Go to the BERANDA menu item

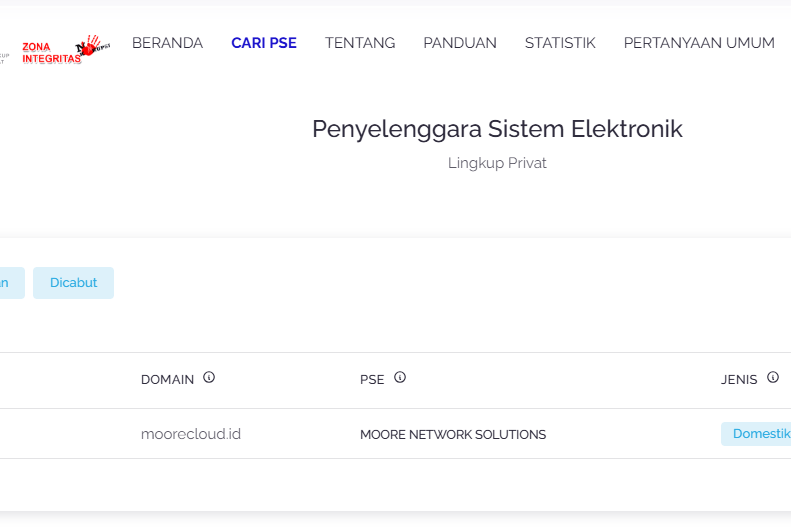point(167,43)
